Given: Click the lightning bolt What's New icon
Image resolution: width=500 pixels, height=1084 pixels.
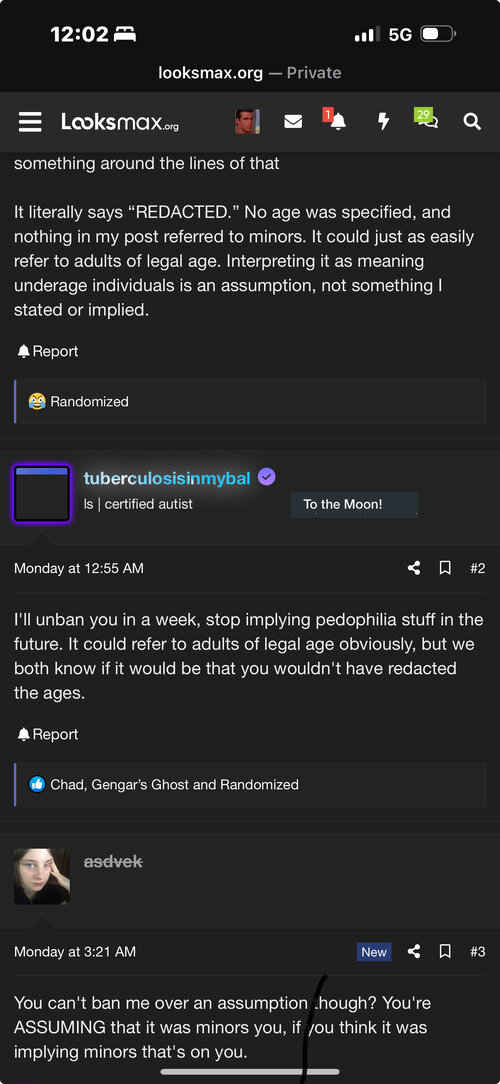Looking at the screenshot, I should click(x=383, y=122).
